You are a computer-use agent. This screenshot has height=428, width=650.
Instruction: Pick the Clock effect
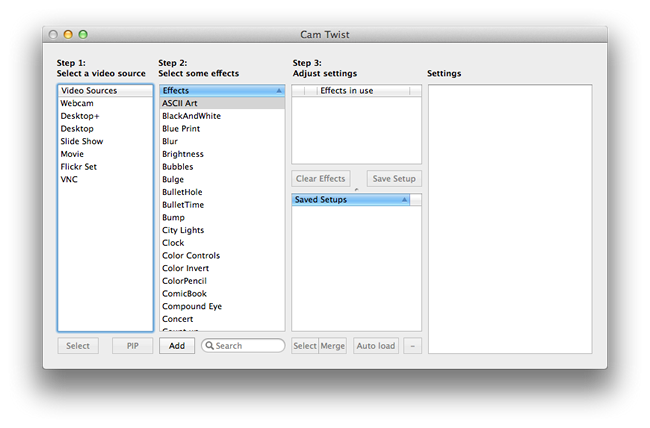click(222, 243)
